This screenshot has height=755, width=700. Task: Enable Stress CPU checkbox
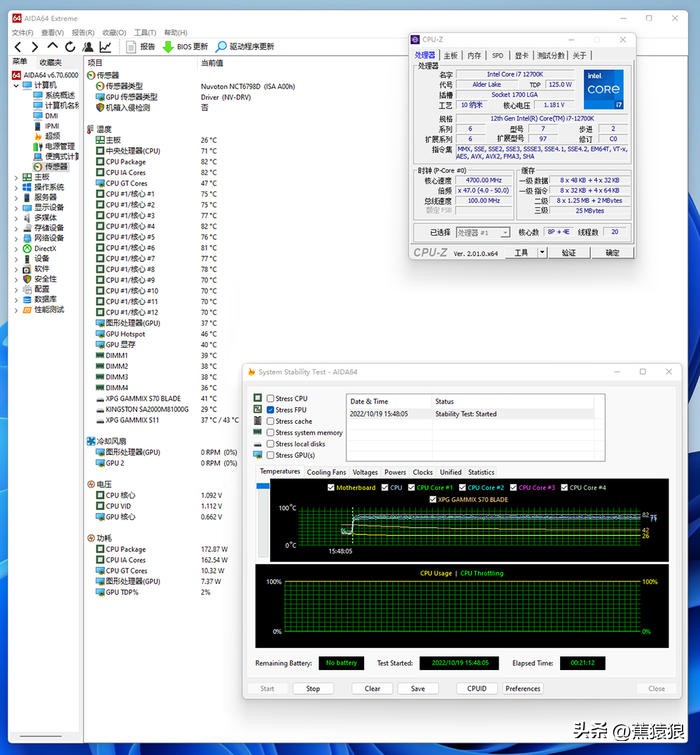[271, 399]
